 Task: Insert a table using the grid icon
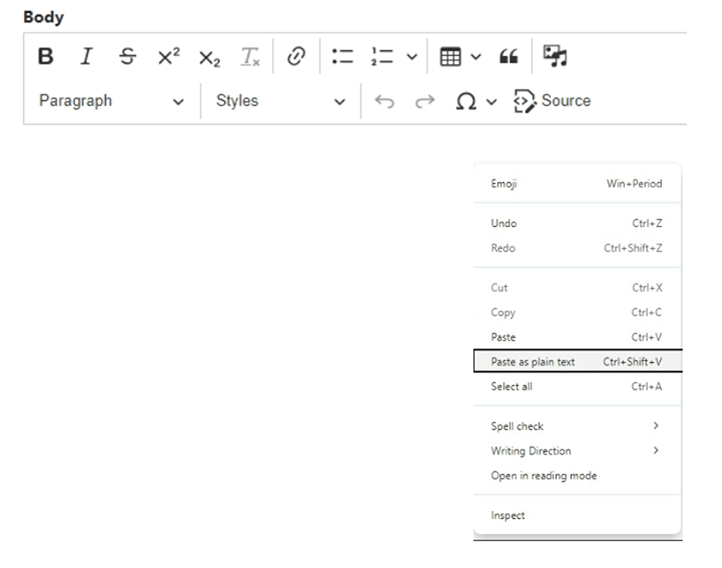(x=450, y=57)
